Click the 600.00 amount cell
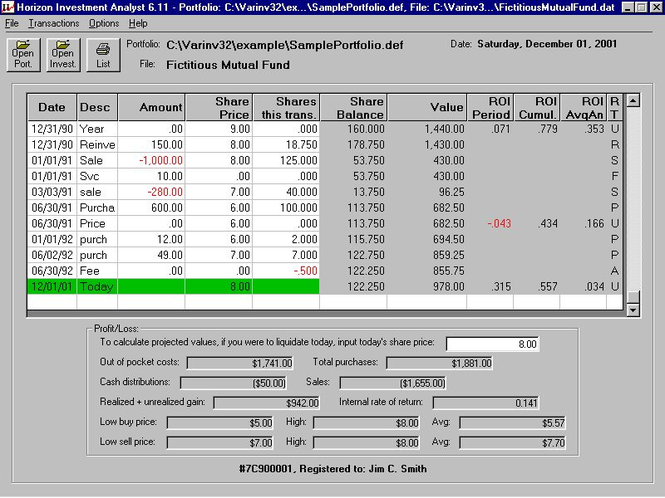The height and width of the screenshot is (498, 665). coord(151,208)
